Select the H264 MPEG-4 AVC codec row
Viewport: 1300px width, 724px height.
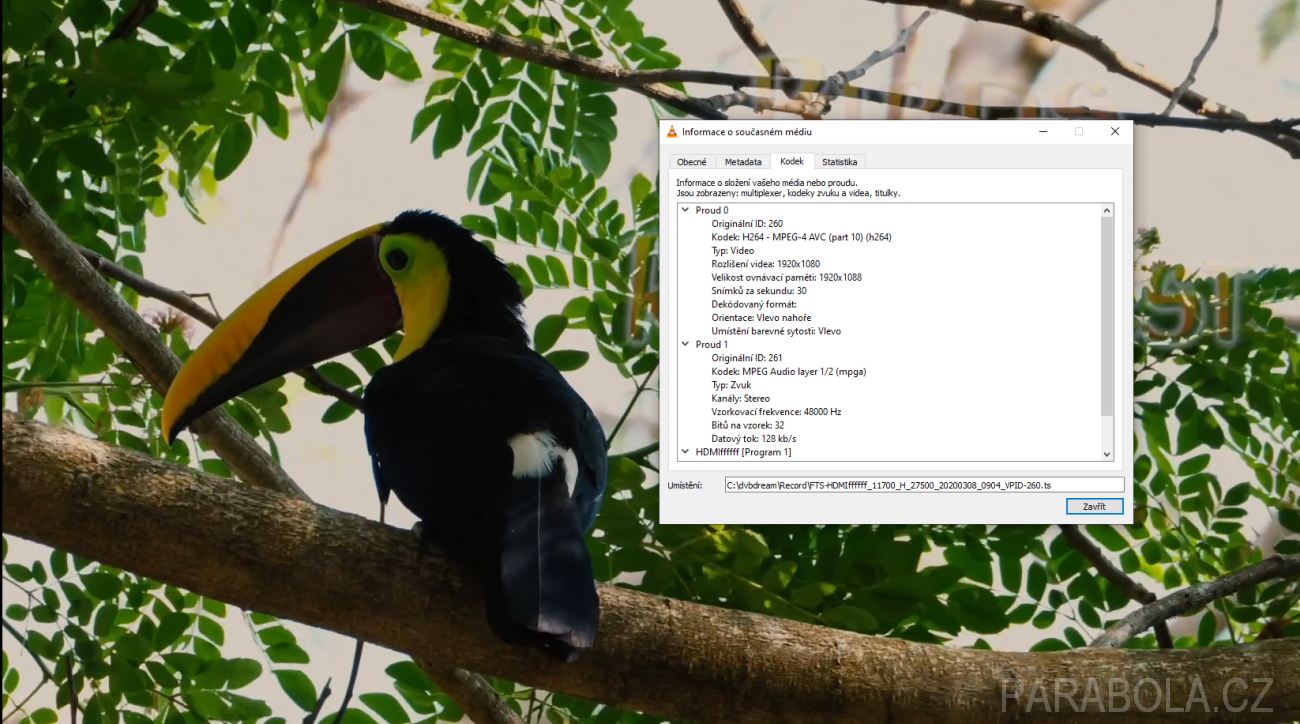[x=800, y=238]
